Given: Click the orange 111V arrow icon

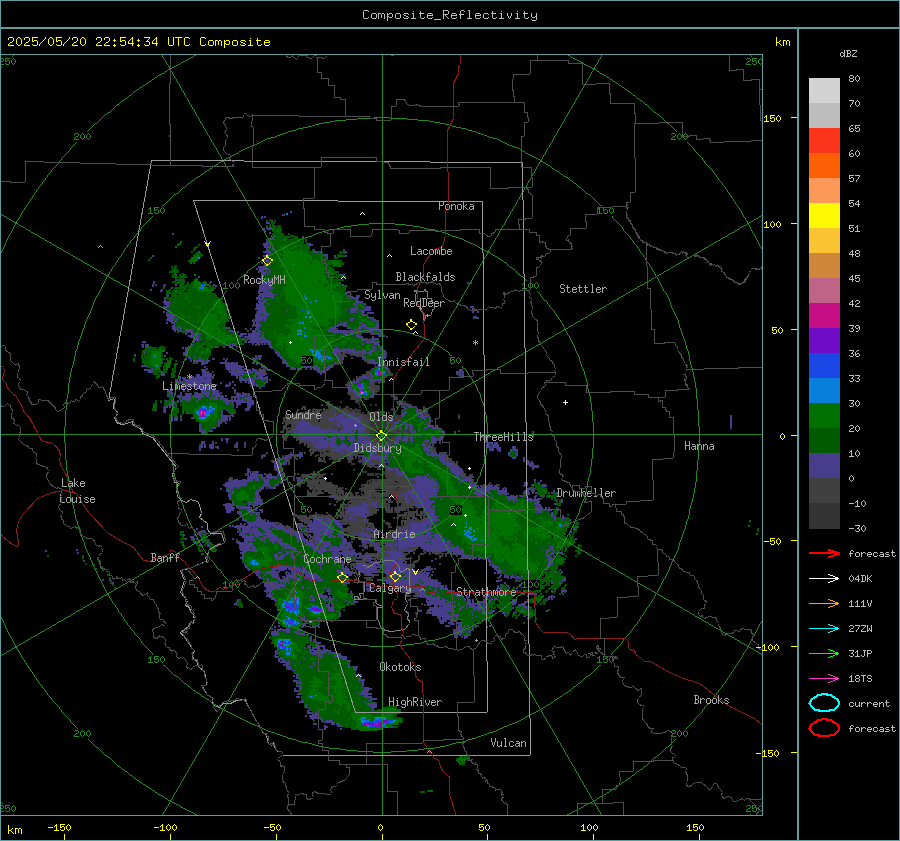Looking at the screenshot, I should point(824,603).
